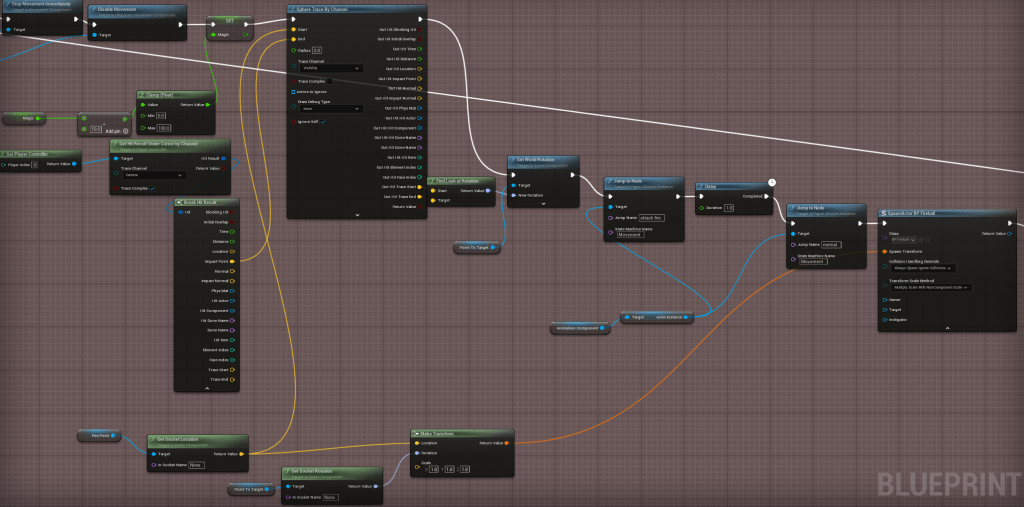Select the Fire Point variable node
The image size is (1024, 507).
coord(101,435)
